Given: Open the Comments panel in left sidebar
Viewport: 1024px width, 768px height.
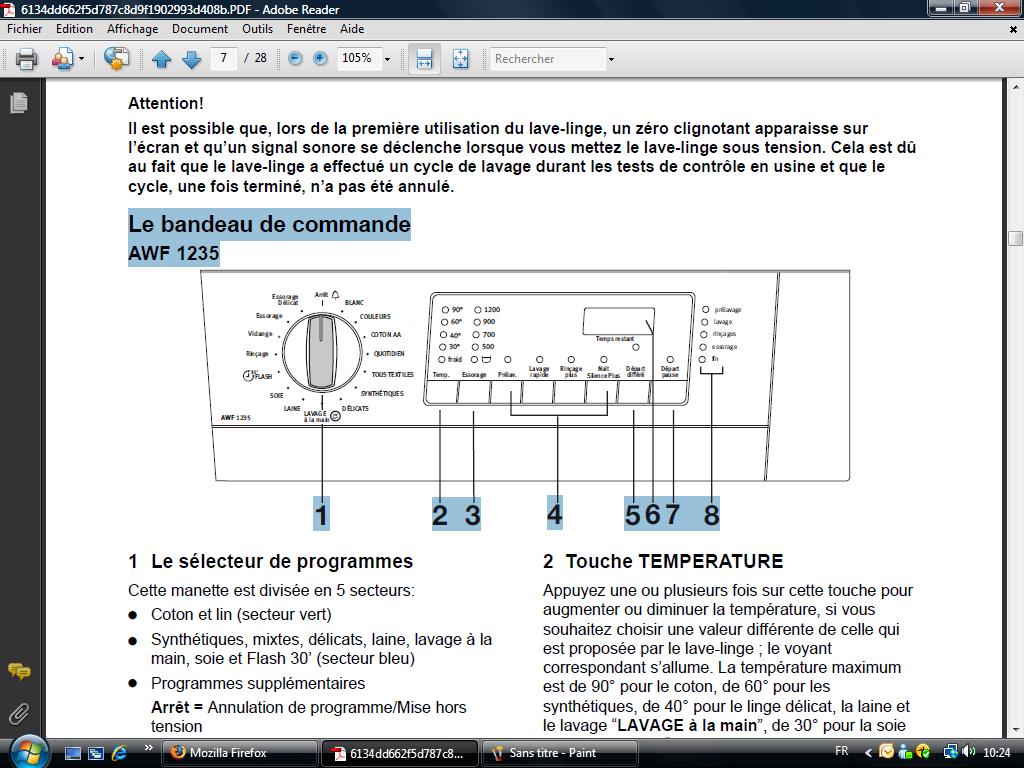Looking at the screenshot, I should pyautogui.click(x=19, y=671).
